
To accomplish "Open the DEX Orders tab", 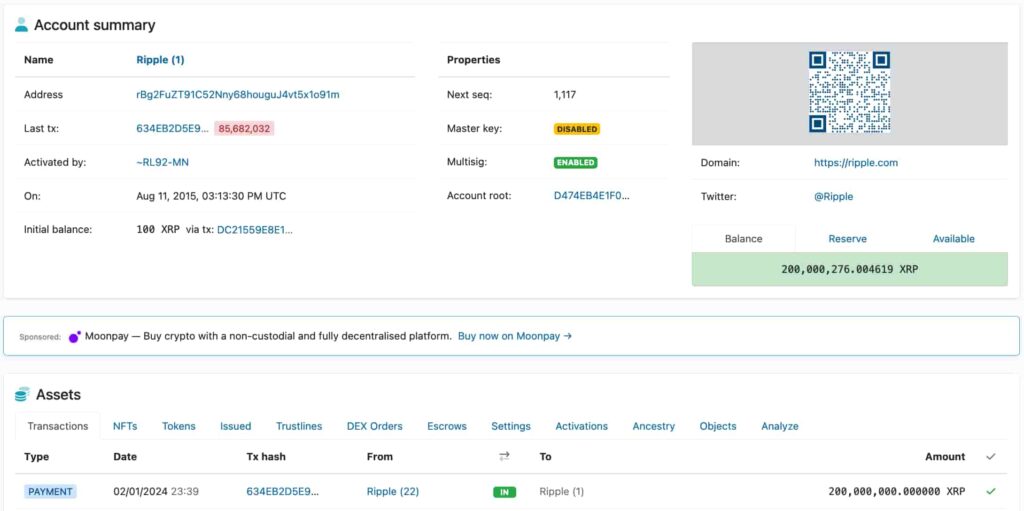I will click(374, 426).
